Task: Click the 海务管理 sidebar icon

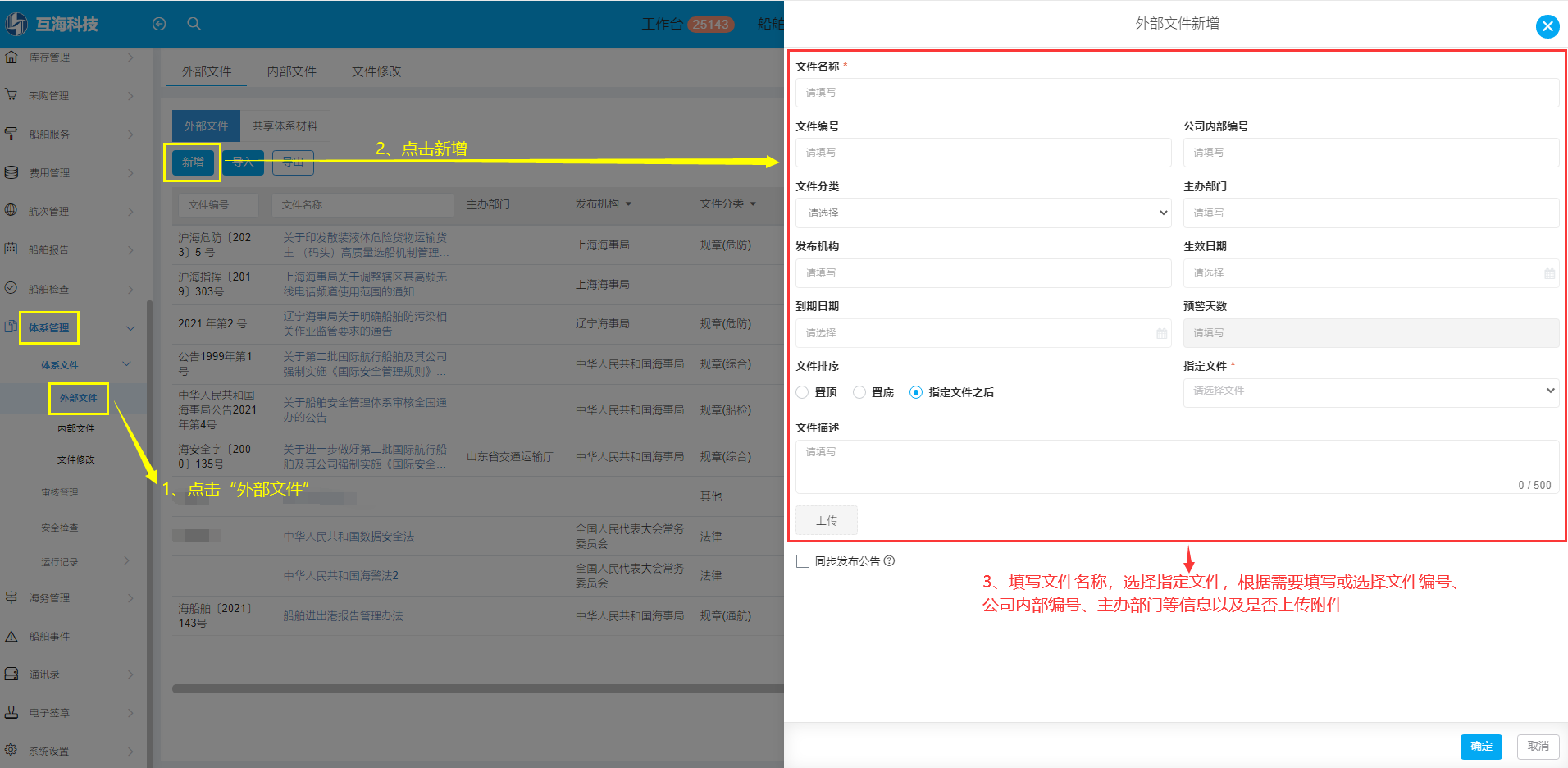Action: [x=11, y=597]
